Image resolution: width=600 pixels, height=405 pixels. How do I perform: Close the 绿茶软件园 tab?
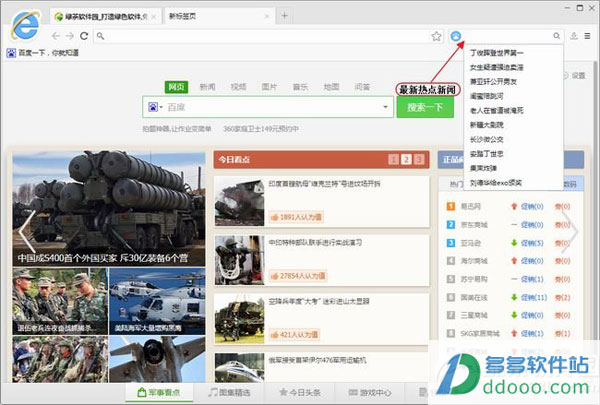pyautogui.click(x=153, y=16)
